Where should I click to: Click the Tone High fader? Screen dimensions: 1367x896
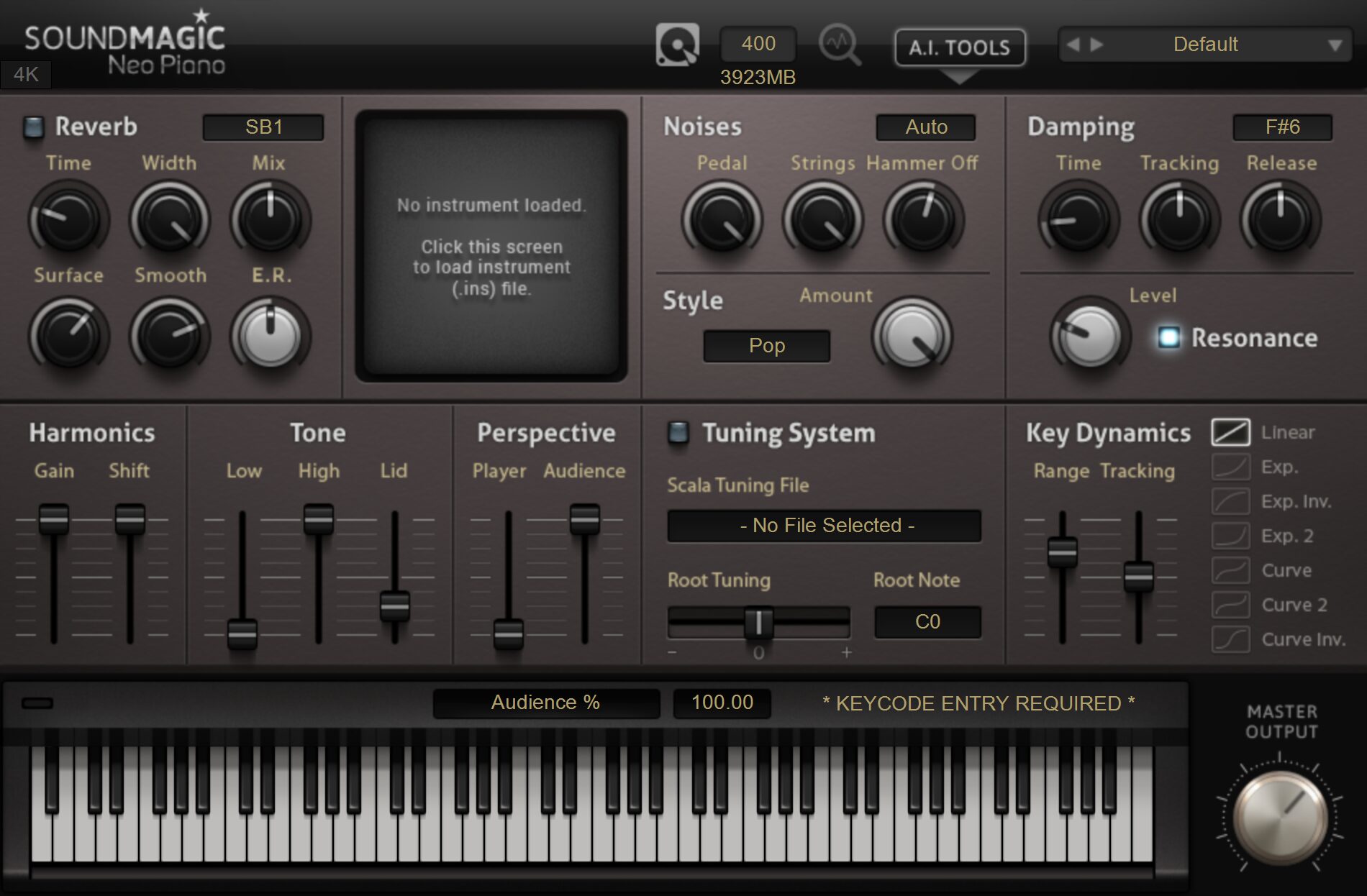pyautogui.click(x=319, y=519)
